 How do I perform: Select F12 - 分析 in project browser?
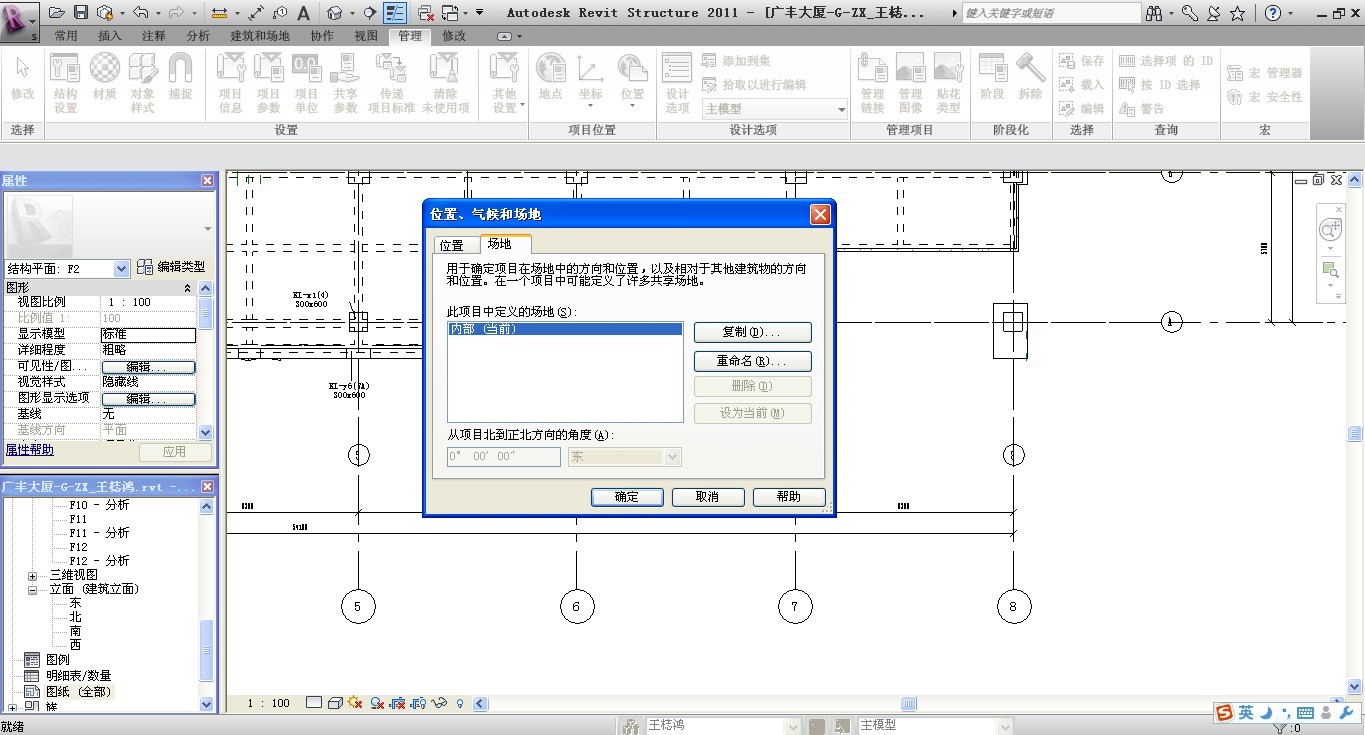click(x=99, y=561)
